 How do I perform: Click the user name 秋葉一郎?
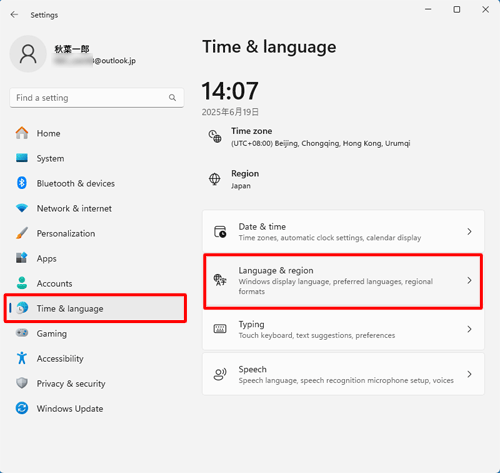pos(72,49)
